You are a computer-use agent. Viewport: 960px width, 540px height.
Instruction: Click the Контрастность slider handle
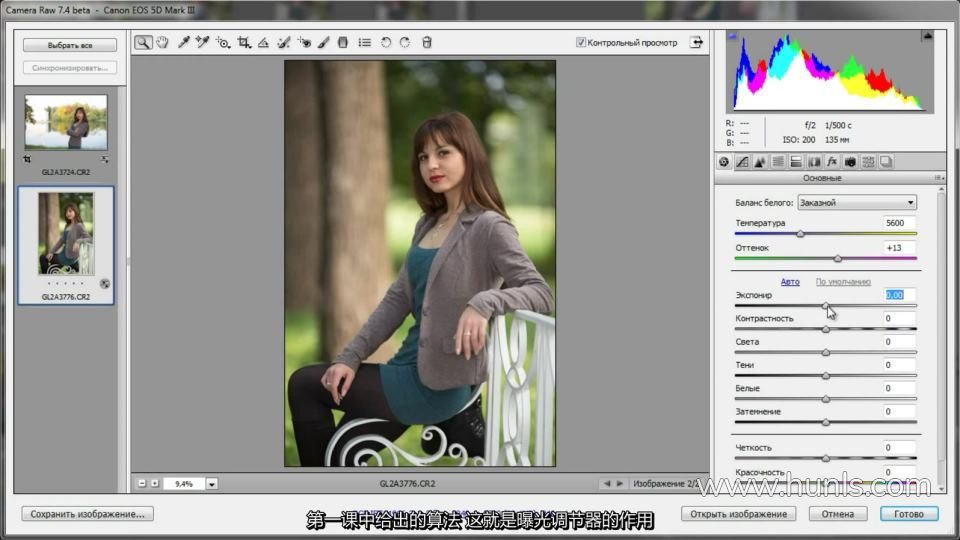point(826,329)
